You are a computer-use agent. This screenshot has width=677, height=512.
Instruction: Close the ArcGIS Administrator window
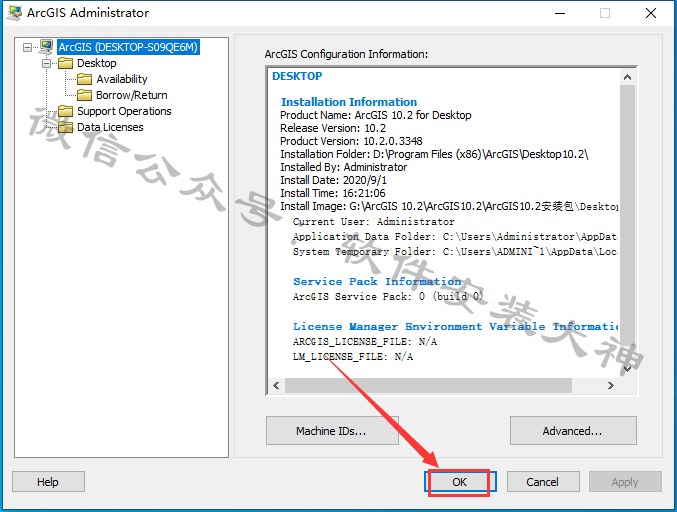tap(651, 13)
